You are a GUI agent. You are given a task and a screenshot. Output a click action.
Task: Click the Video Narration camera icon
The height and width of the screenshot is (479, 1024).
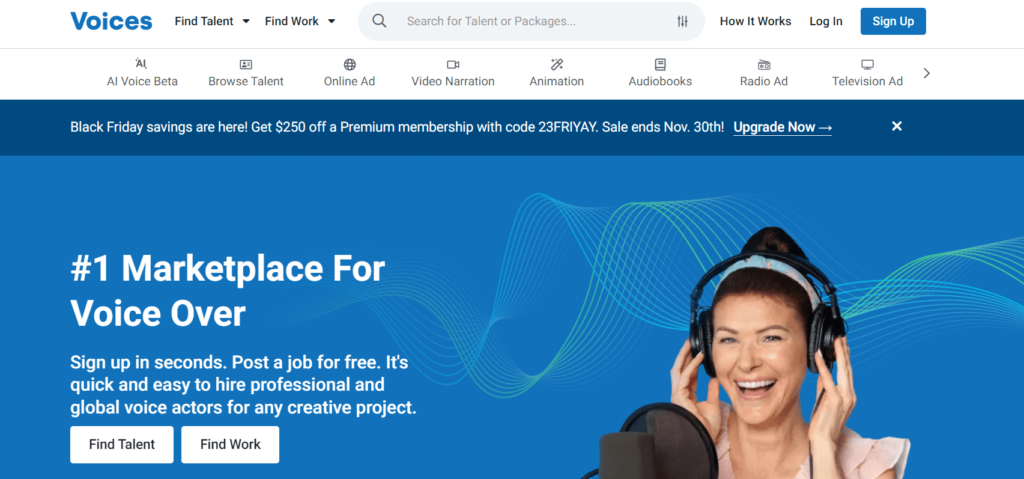coord(453,65)
